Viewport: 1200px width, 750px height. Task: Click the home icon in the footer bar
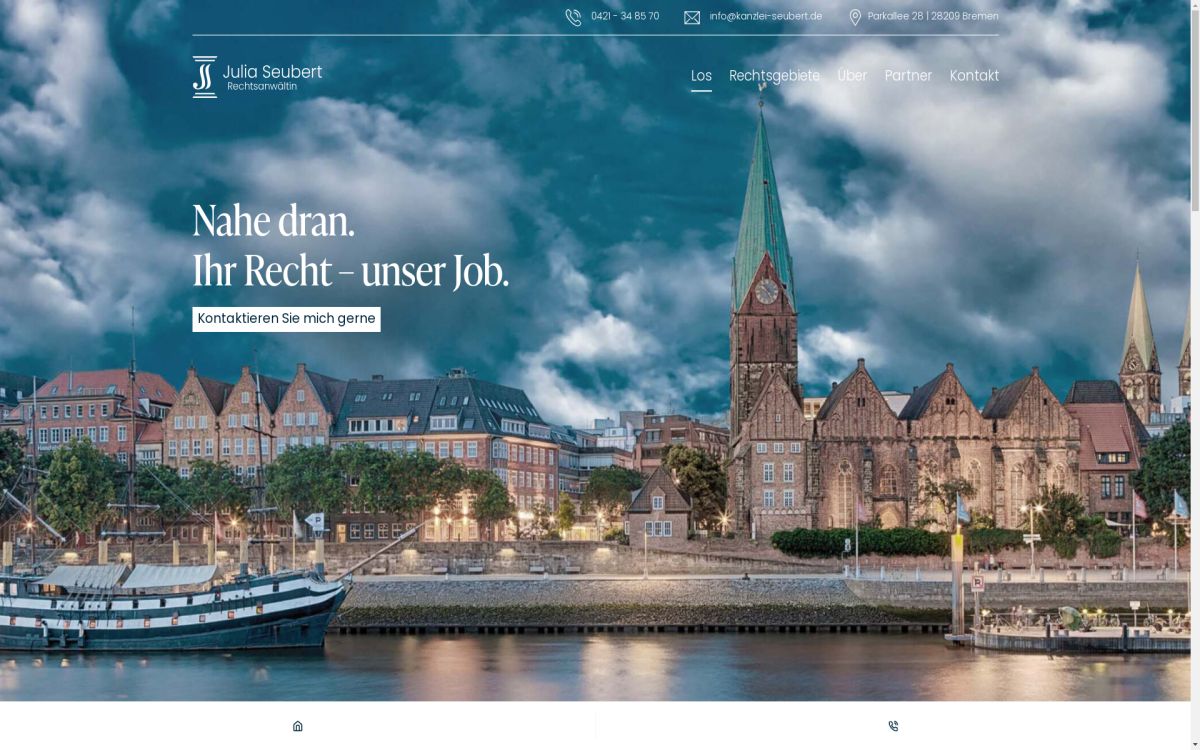coord(297,726)
